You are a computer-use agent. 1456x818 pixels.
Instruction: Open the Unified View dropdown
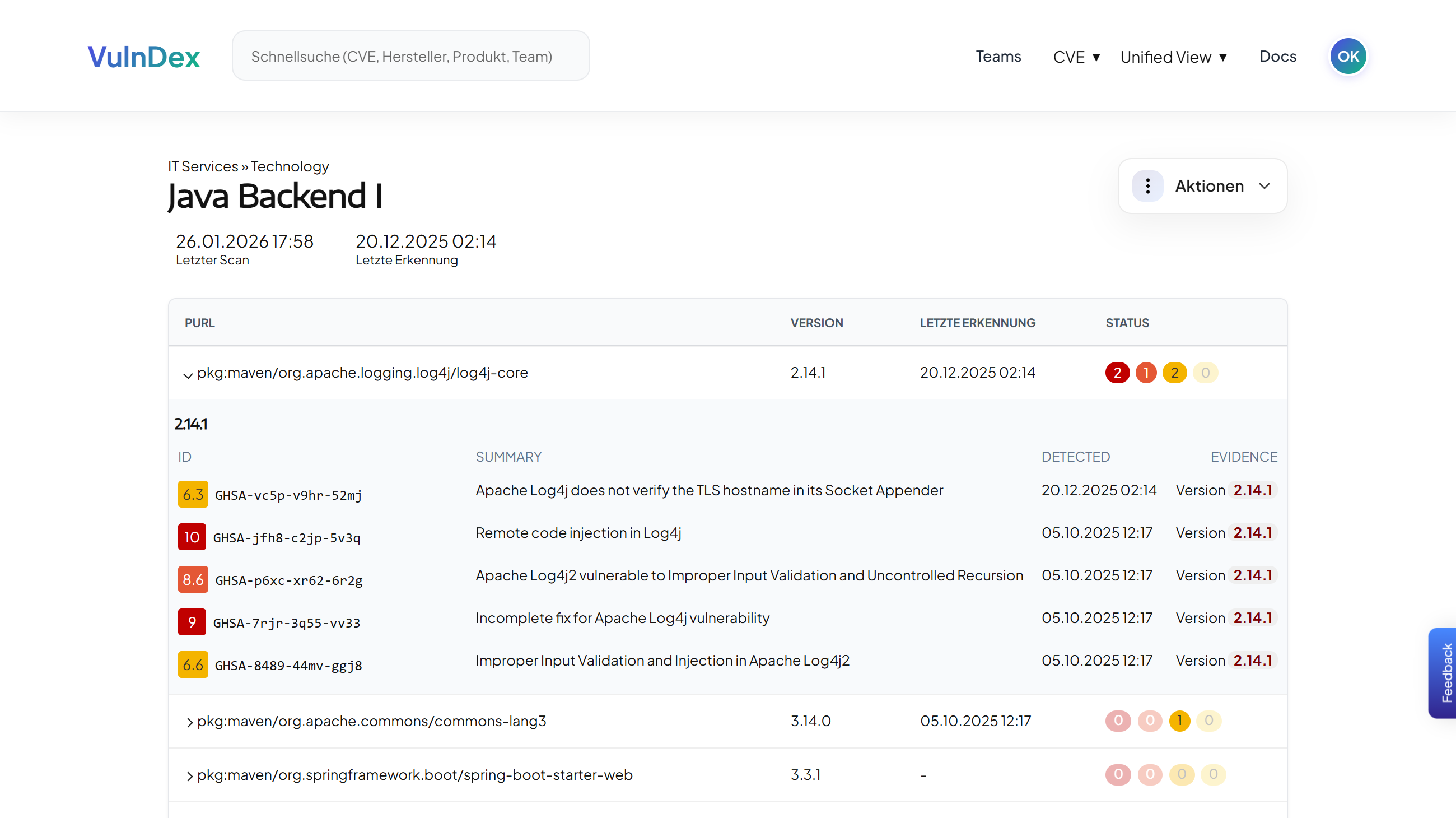(x=1173, y=57)
